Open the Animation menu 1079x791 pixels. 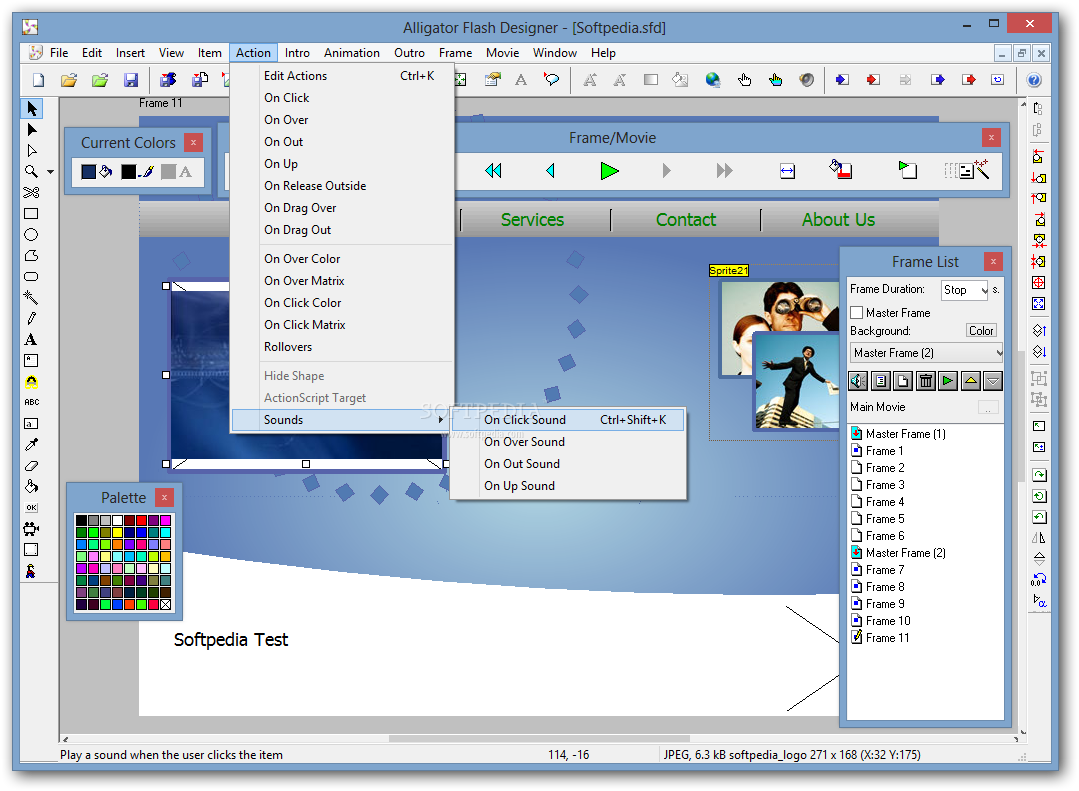[352, 53]
